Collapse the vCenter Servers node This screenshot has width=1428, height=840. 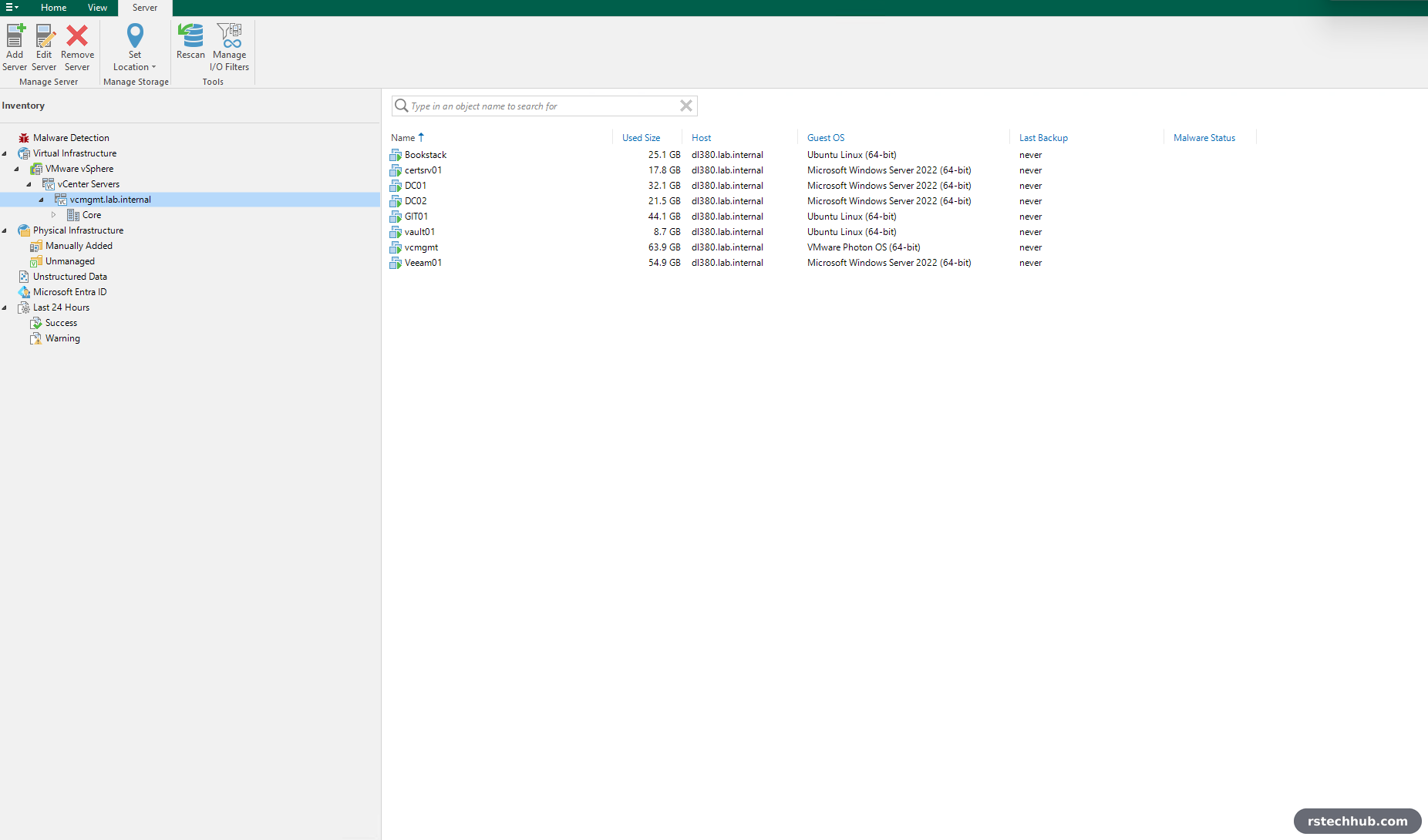click(29, 184)
